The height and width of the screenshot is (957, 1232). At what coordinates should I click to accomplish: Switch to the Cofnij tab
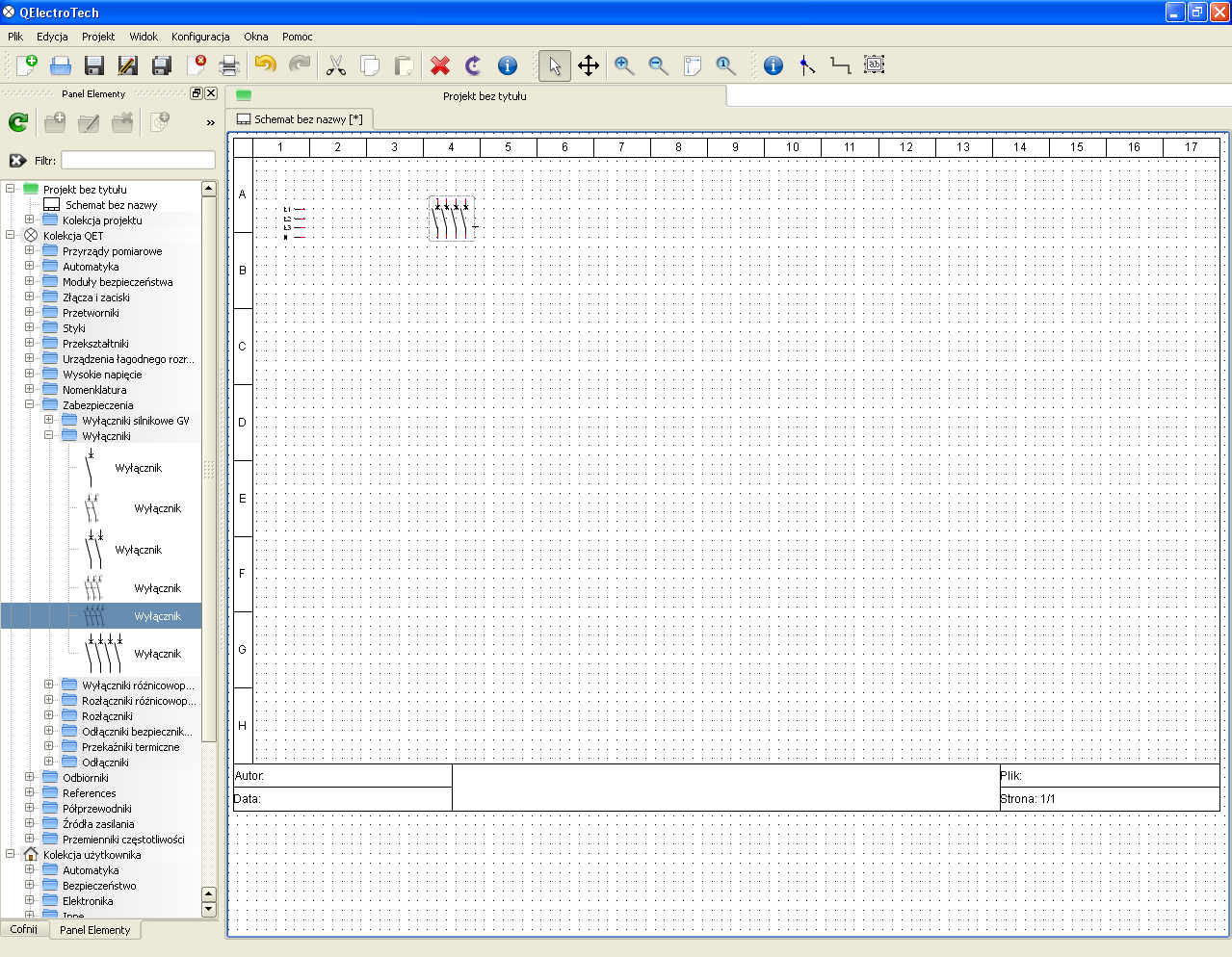24,929
